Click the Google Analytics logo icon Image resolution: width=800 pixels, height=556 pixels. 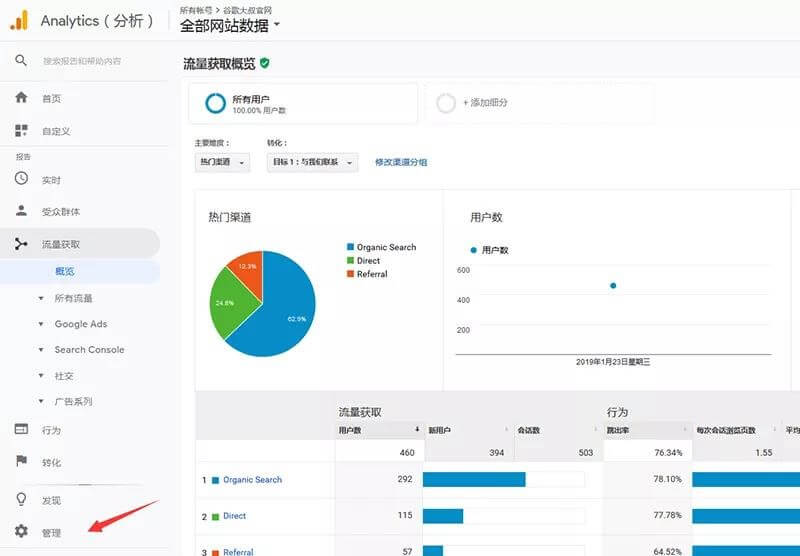(19, 20)
